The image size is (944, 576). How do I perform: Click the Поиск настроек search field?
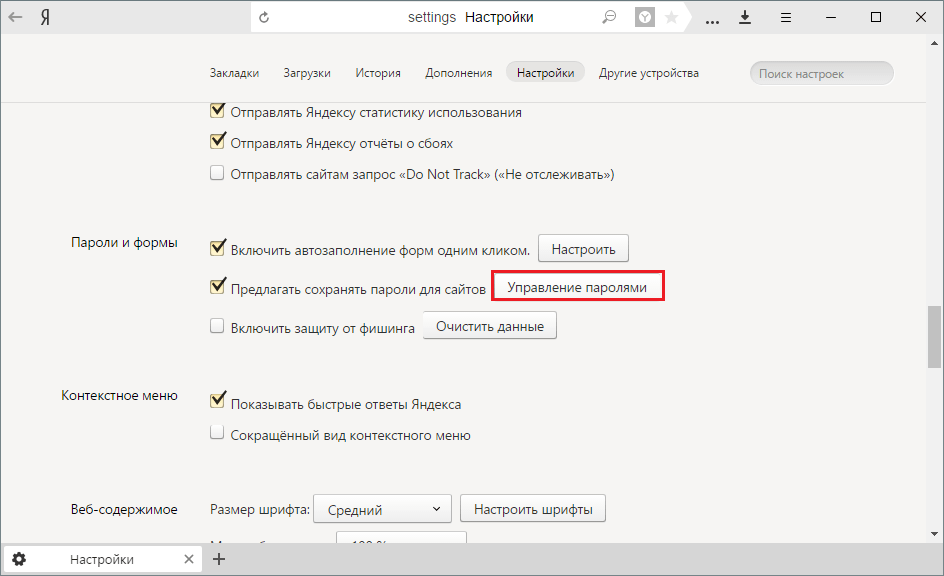click(x=821, y=73)
